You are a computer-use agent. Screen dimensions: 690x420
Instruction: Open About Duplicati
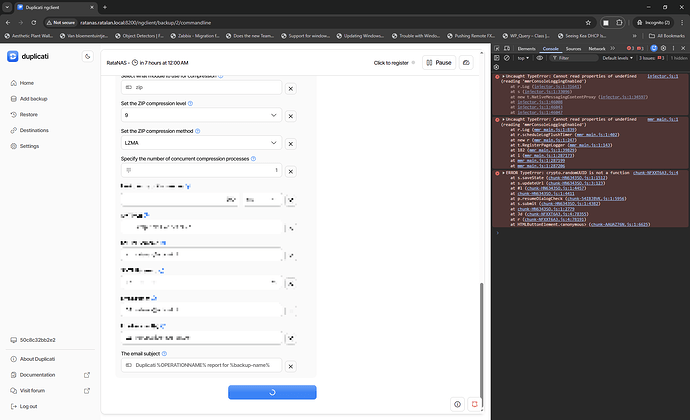tap(37, 359)
